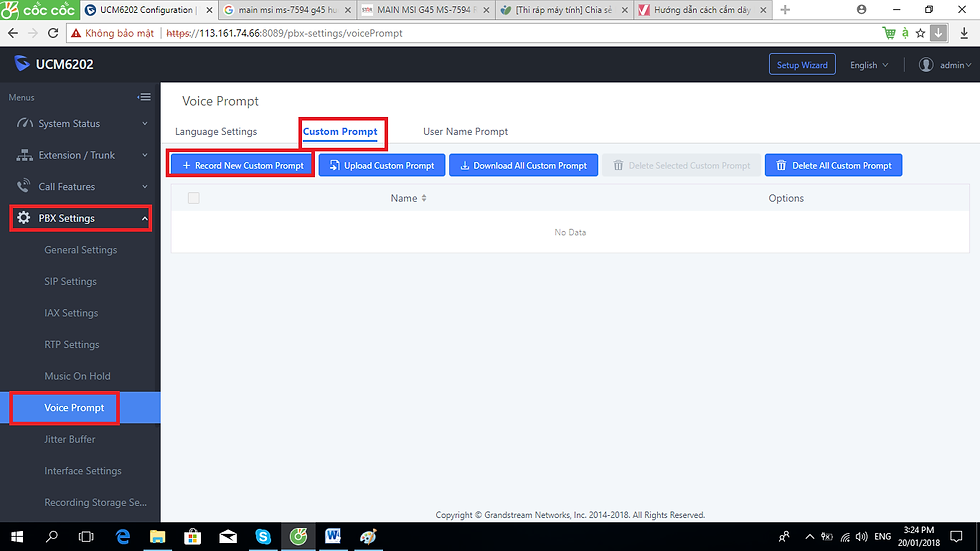Click the UCM6202 Grandstream logo
This screenshot has width=980, height=551.
22,64
